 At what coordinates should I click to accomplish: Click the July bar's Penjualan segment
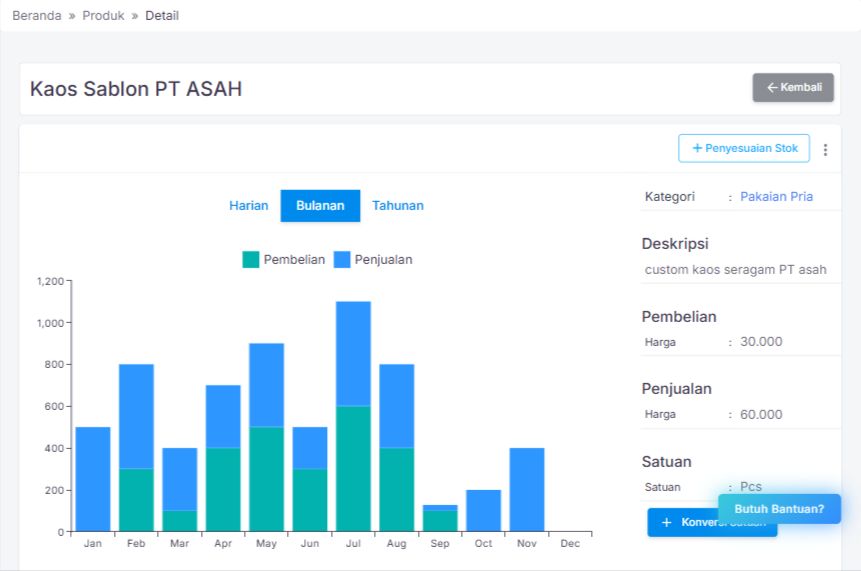[x=353, y=353]
